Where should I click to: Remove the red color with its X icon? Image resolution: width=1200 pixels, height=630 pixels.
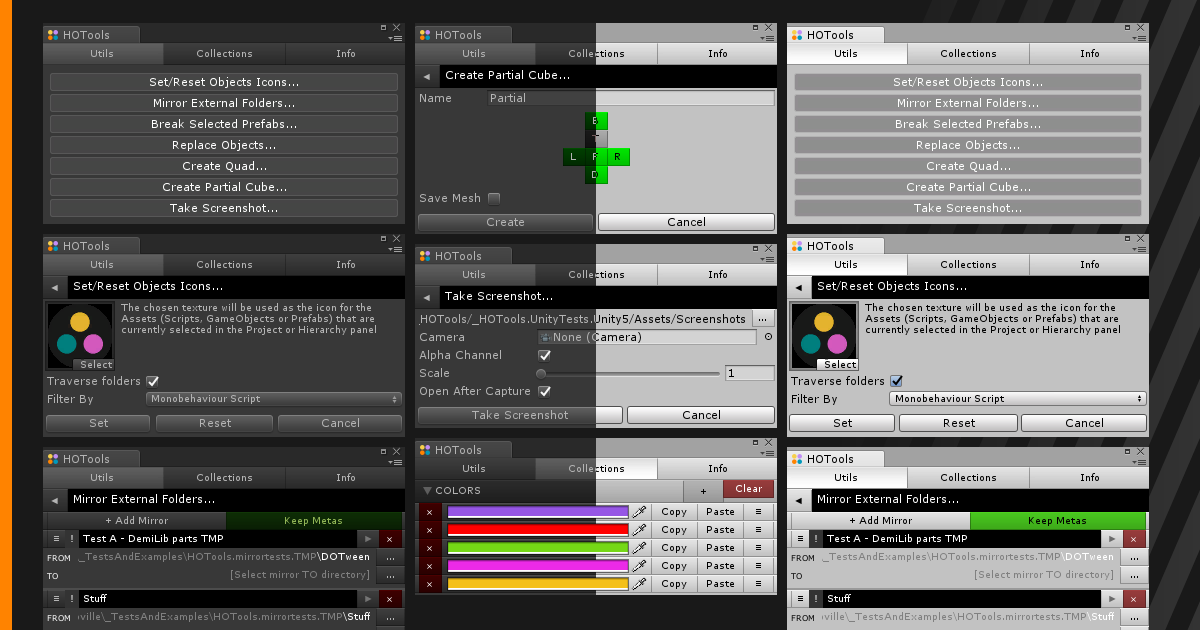coord(430,530)
